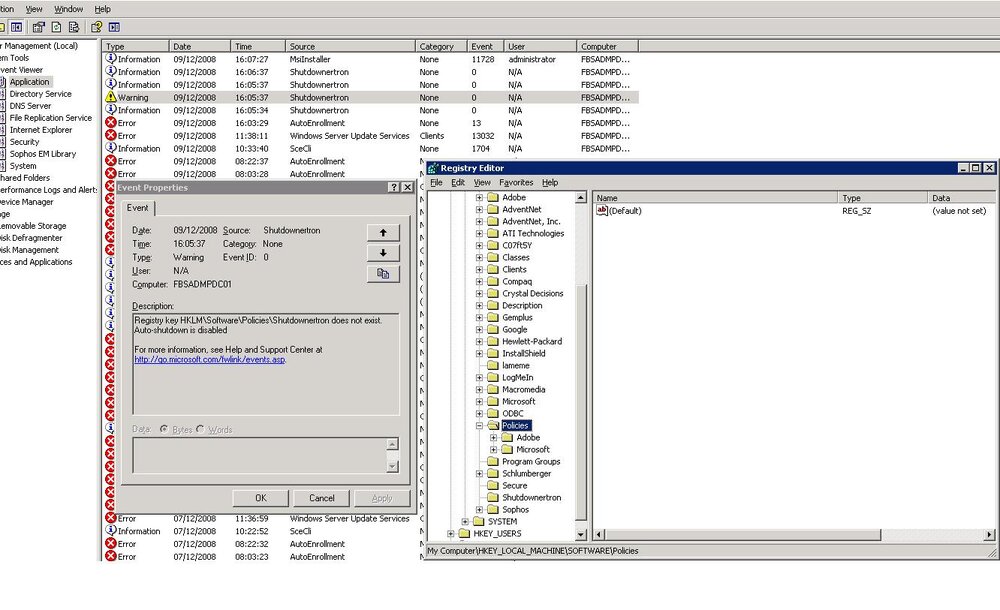Image resolution: width=1000 pixels, height=610 pixels.
Task: Copy event details using the clipboard icon
Action: pyautogui.click(x=383, y=273)
